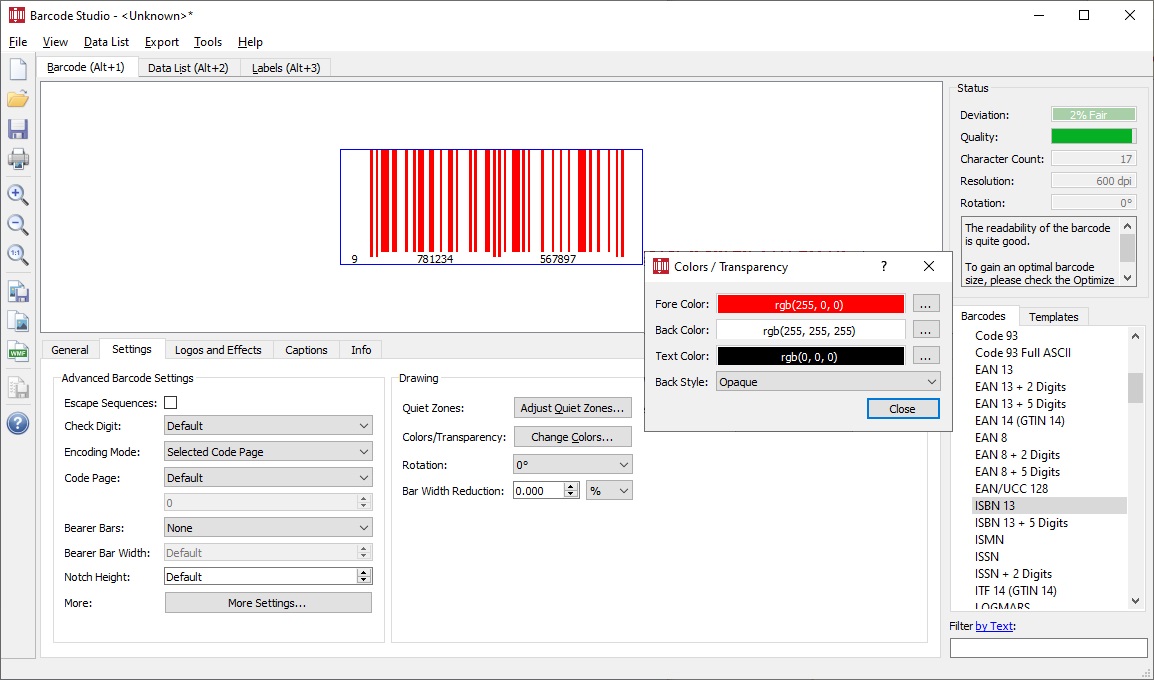Click the Barcode Studio title bar icon
1154x680 pixels.
16,15
